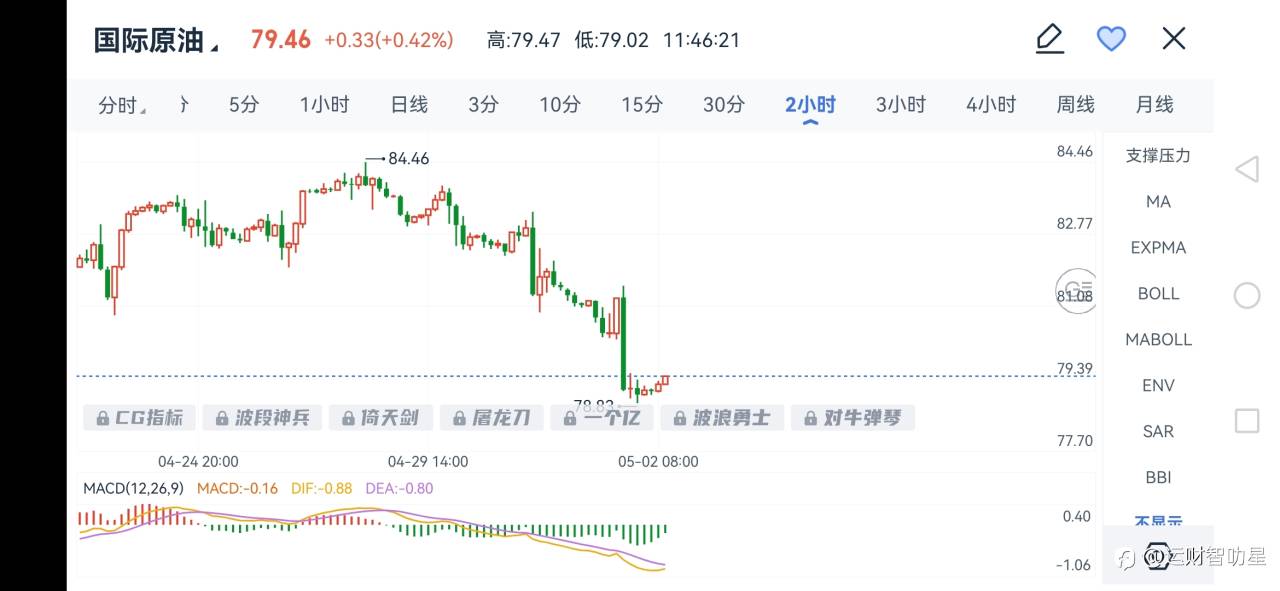Viewport: 1280px width, 591px height.
Task: Tap the square recent-apps icon
Action: coord(1246,420)
